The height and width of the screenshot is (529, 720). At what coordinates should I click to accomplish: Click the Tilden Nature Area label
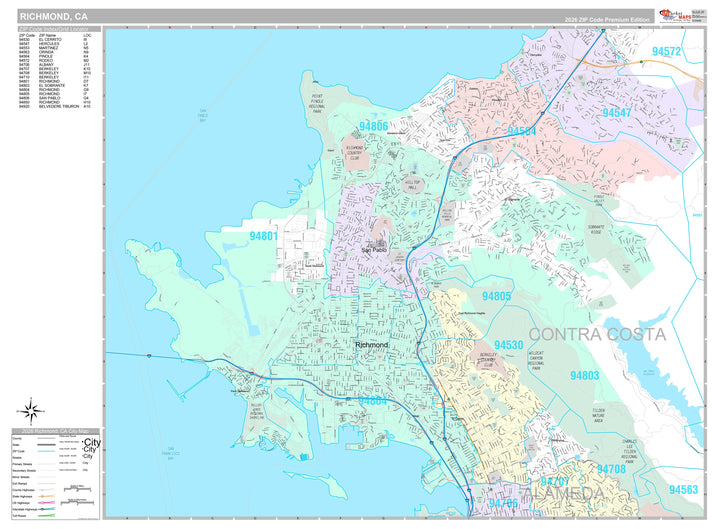coord(598,415)
